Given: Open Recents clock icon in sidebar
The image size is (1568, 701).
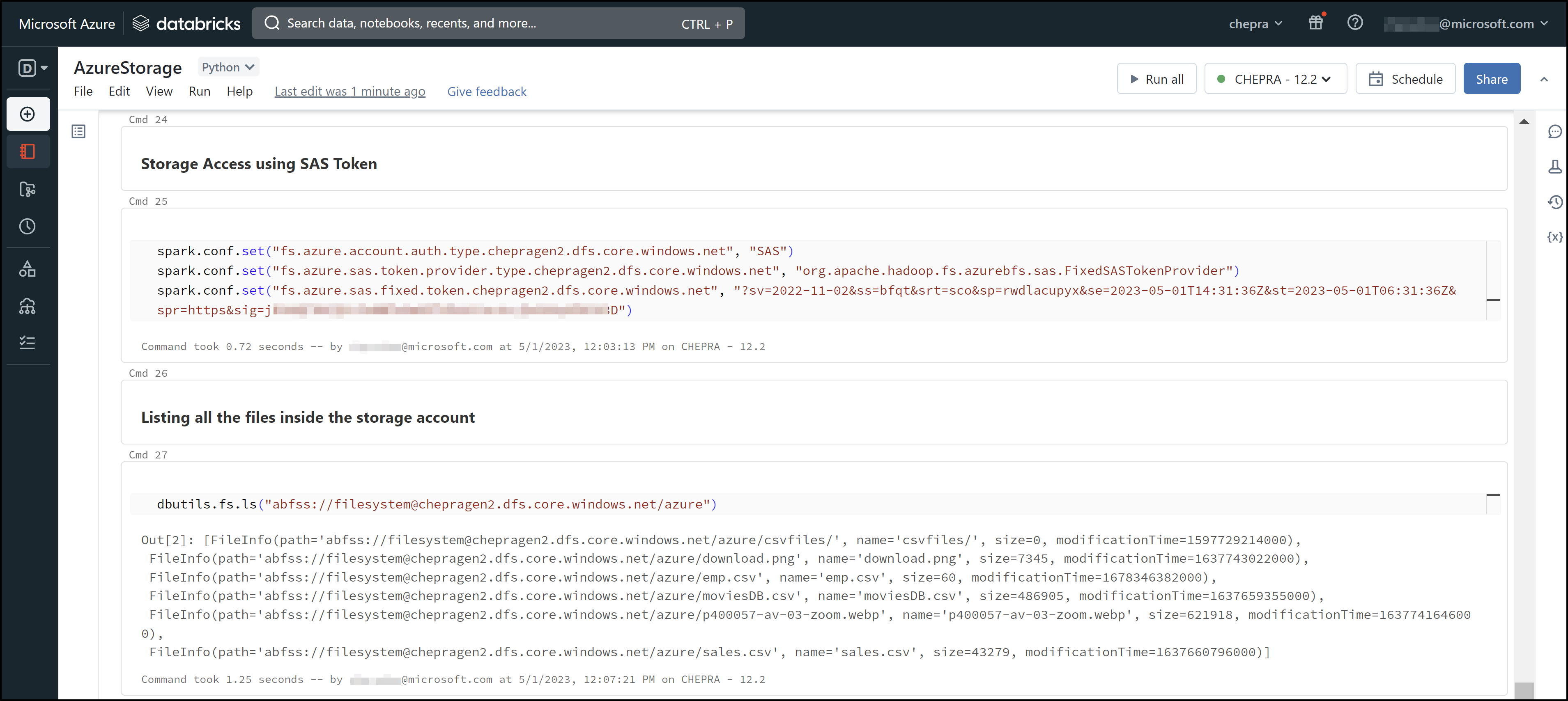Looking at the screenshot, I should click(x=28, y=227).
